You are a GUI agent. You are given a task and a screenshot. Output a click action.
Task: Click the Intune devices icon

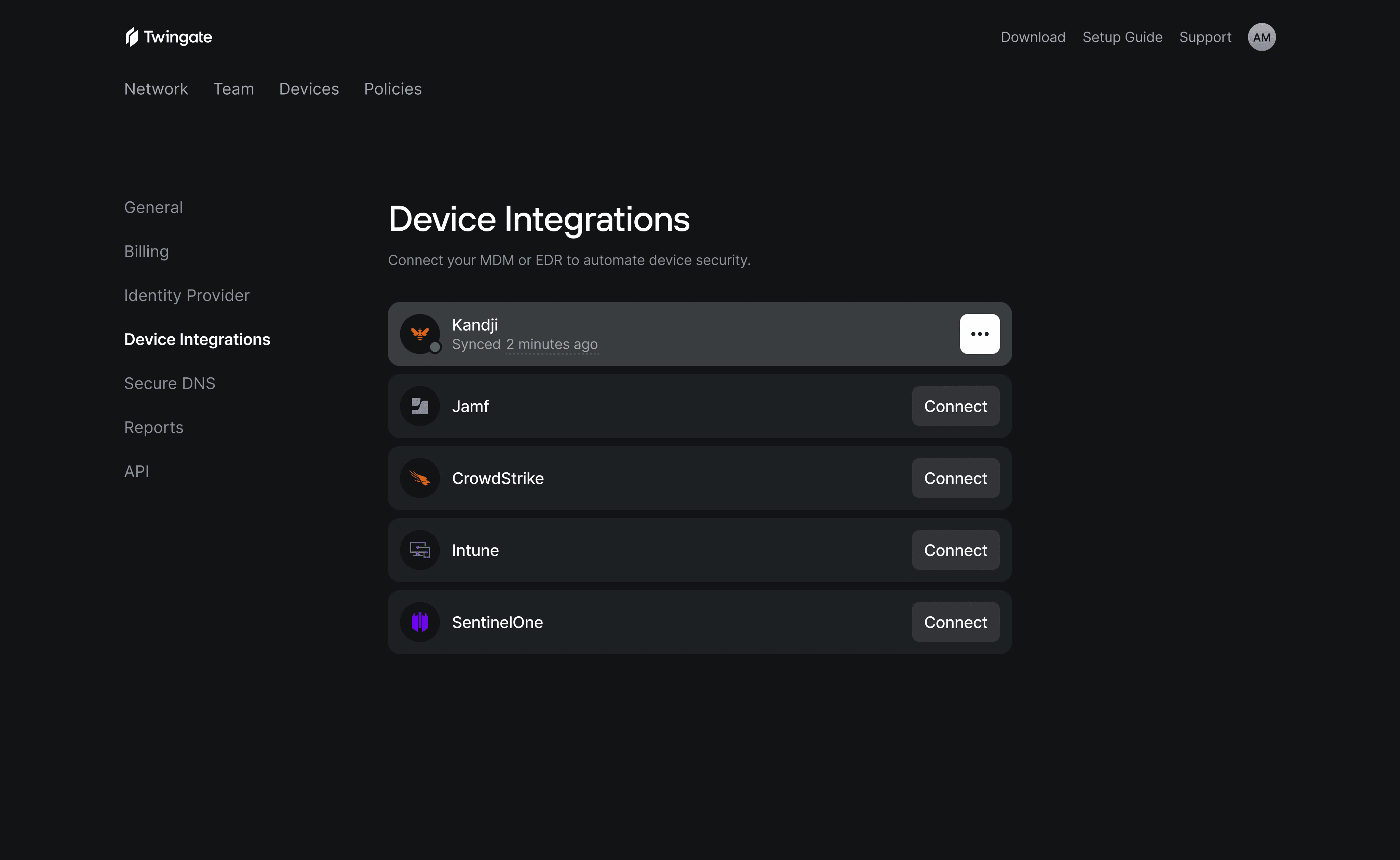click(420, 550)
